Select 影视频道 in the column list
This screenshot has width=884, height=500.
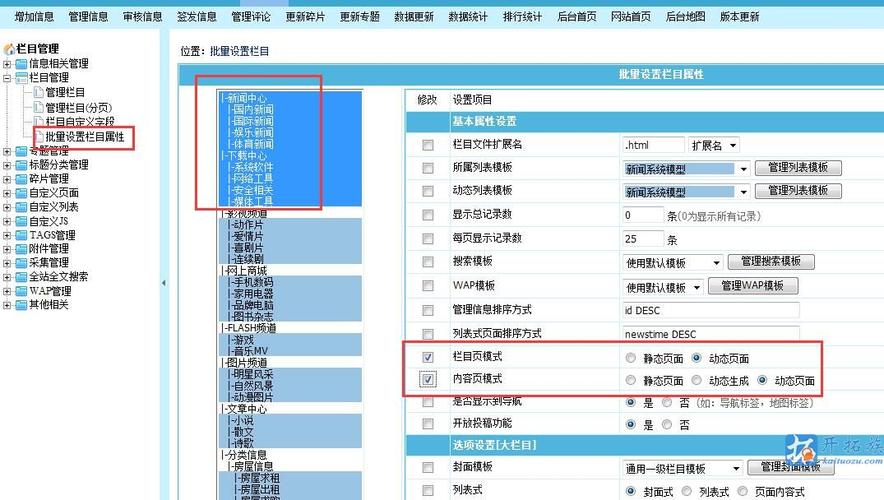[291, 214]
